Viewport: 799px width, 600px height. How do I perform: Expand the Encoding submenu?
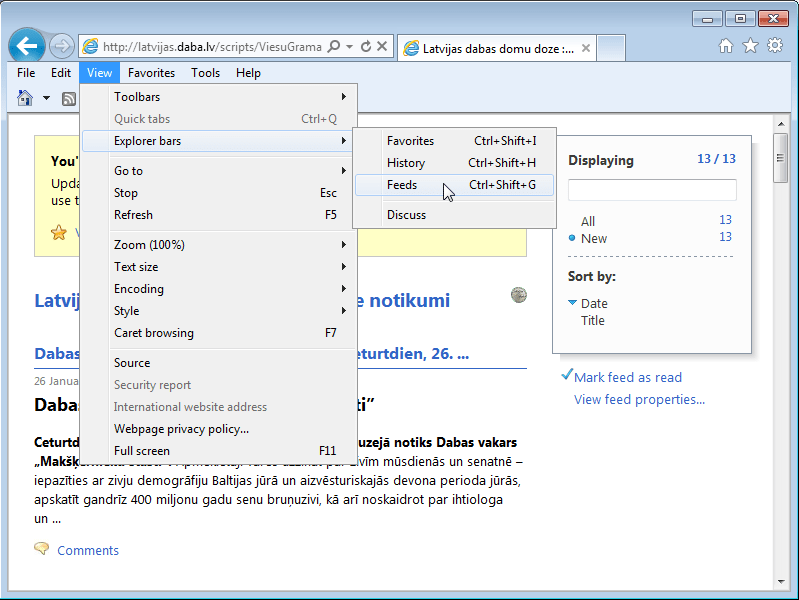[x=219, y=289]
